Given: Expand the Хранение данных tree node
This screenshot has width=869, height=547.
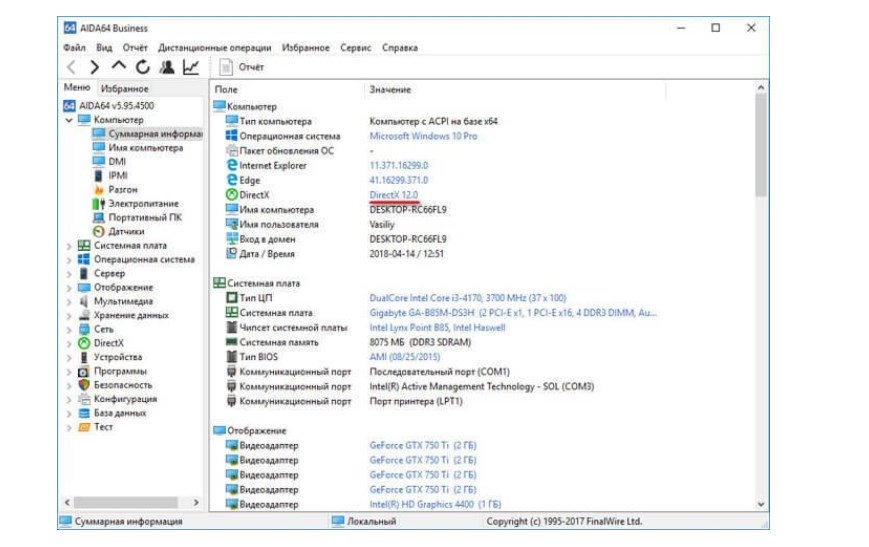Looking at the screenshot, I should click(x=69, y=315).
